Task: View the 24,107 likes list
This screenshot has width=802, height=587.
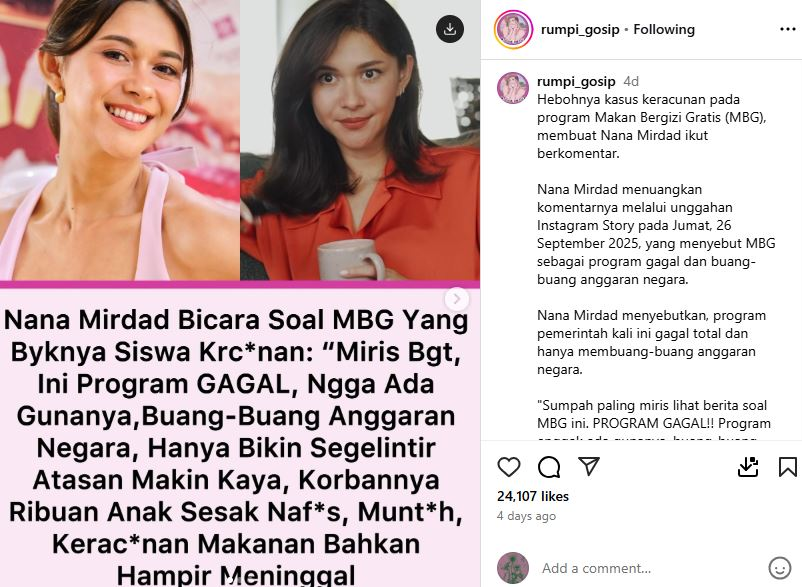Action: 532,496
